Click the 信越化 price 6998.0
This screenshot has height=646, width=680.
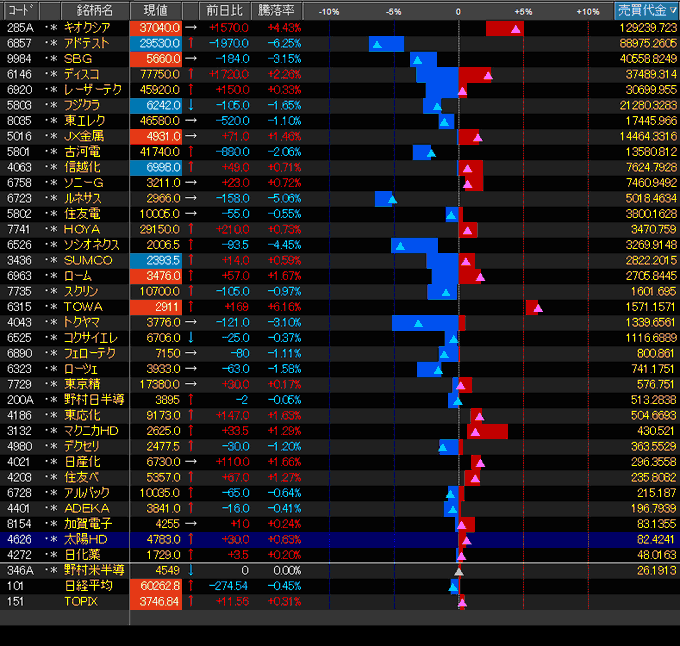pos(156,167)
